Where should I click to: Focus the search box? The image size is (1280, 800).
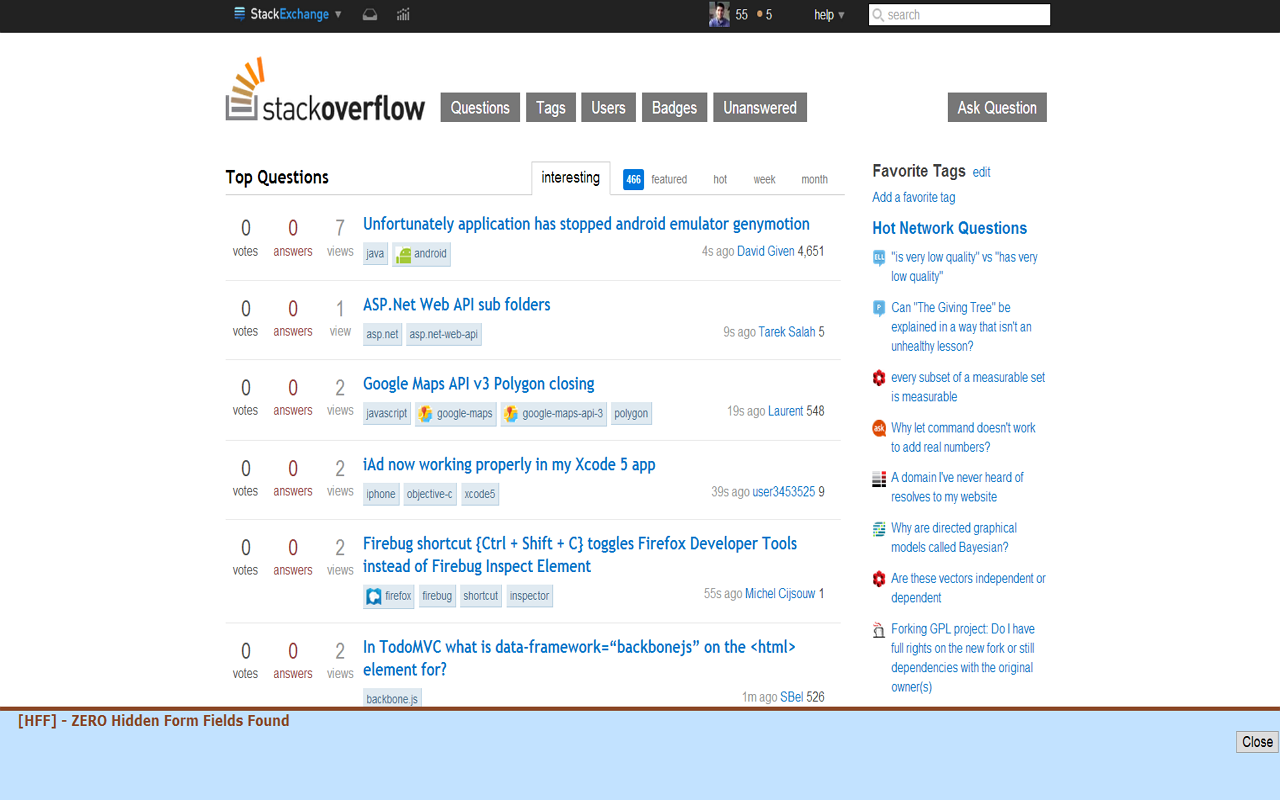[x=959, y=15]
